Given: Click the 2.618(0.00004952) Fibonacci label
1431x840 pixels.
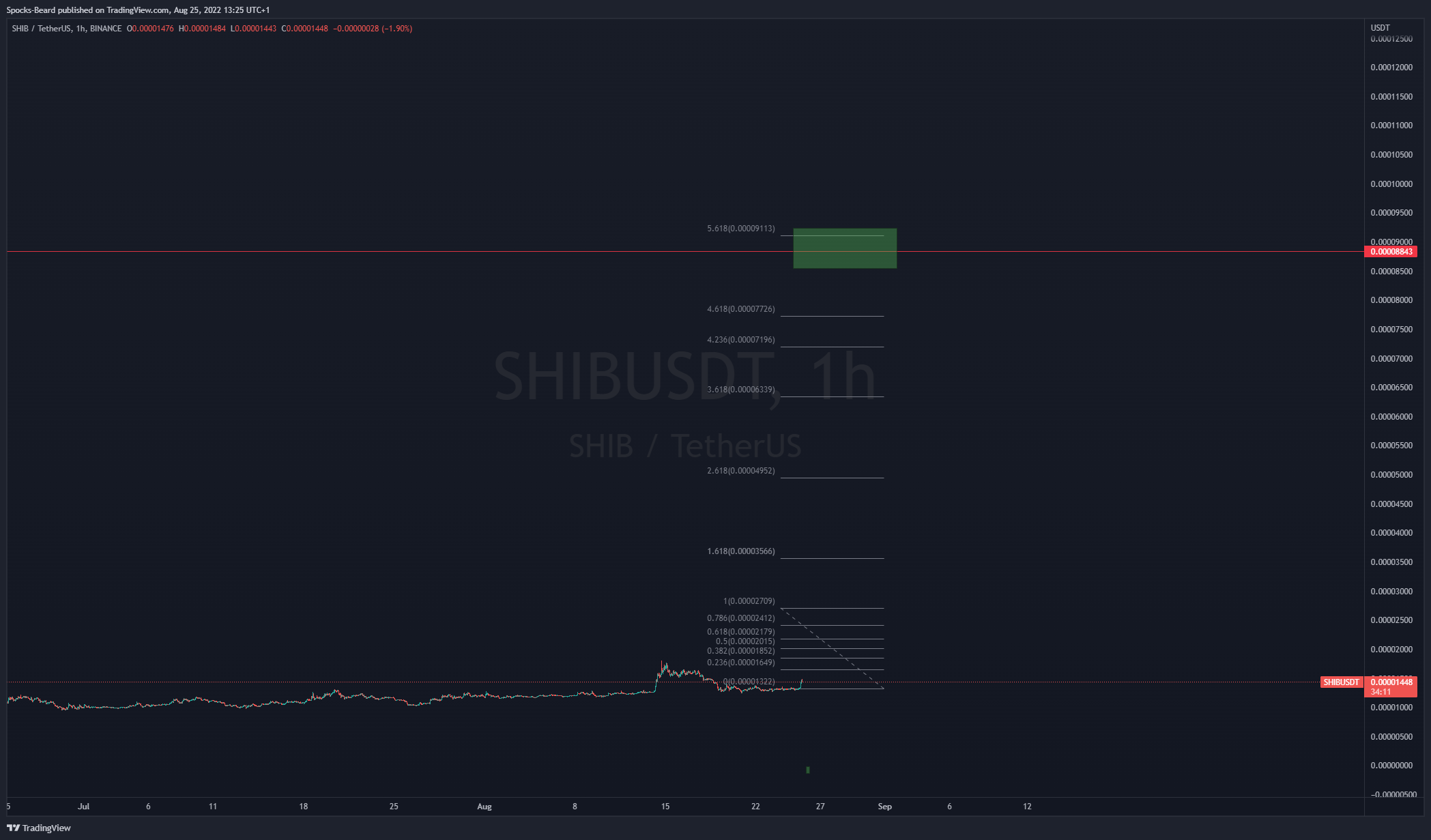Looking at the screenshot, I should pyautogui.click(x=741, y=471).
